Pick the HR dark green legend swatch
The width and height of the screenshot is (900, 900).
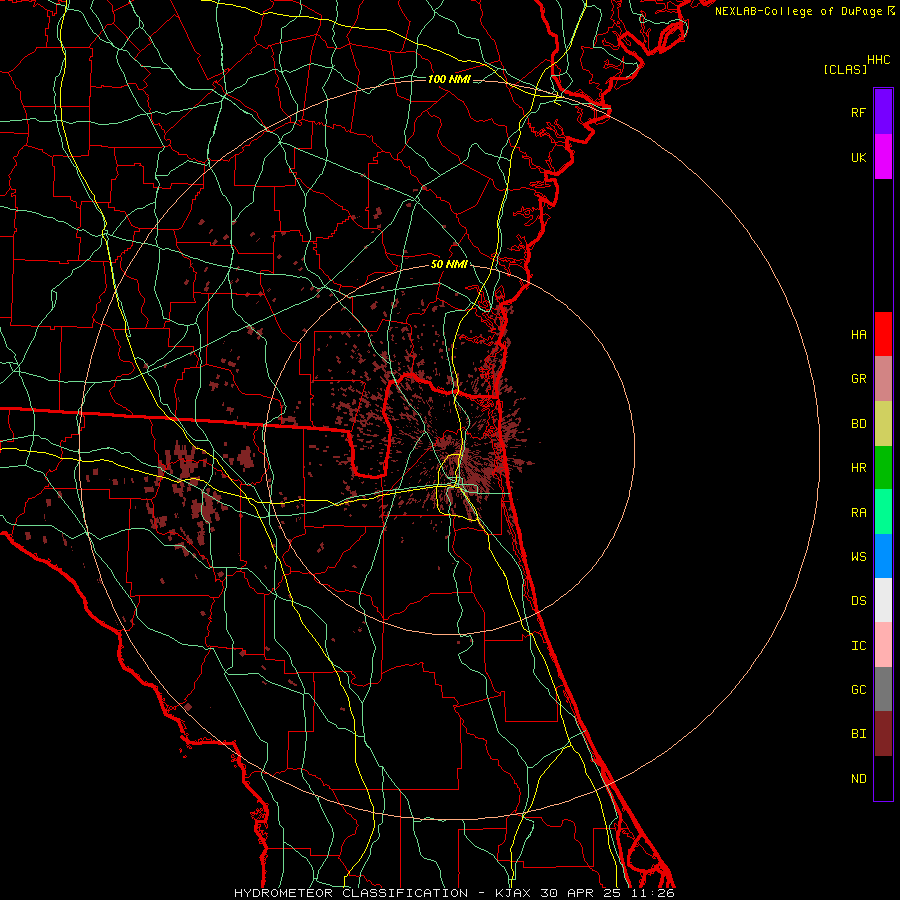883,468
